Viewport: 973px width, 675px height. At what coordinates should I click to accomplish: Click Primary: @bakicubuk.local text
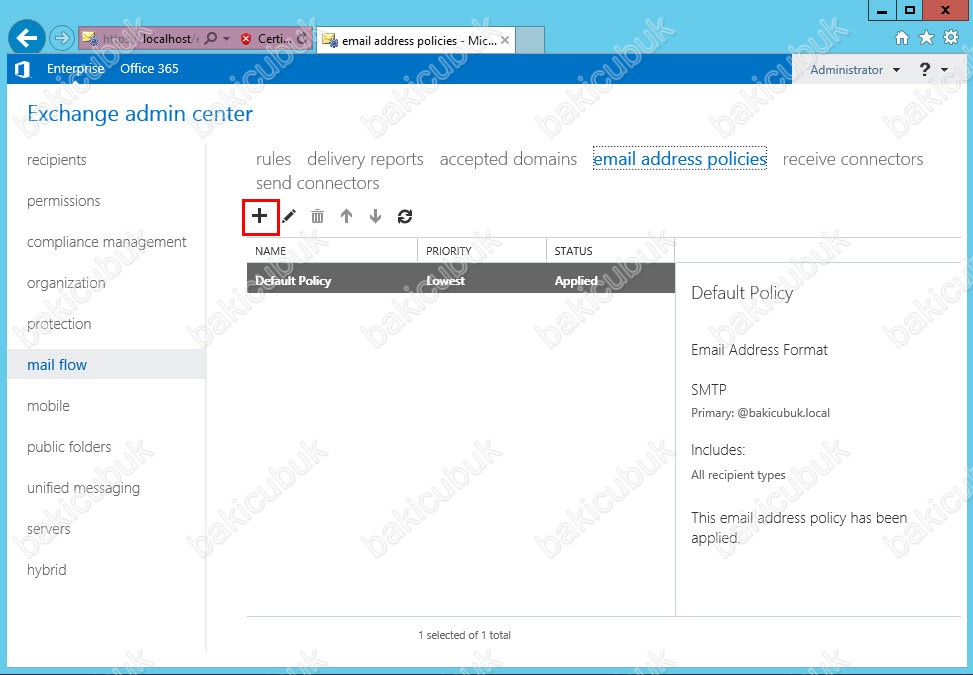coord(760,413)
